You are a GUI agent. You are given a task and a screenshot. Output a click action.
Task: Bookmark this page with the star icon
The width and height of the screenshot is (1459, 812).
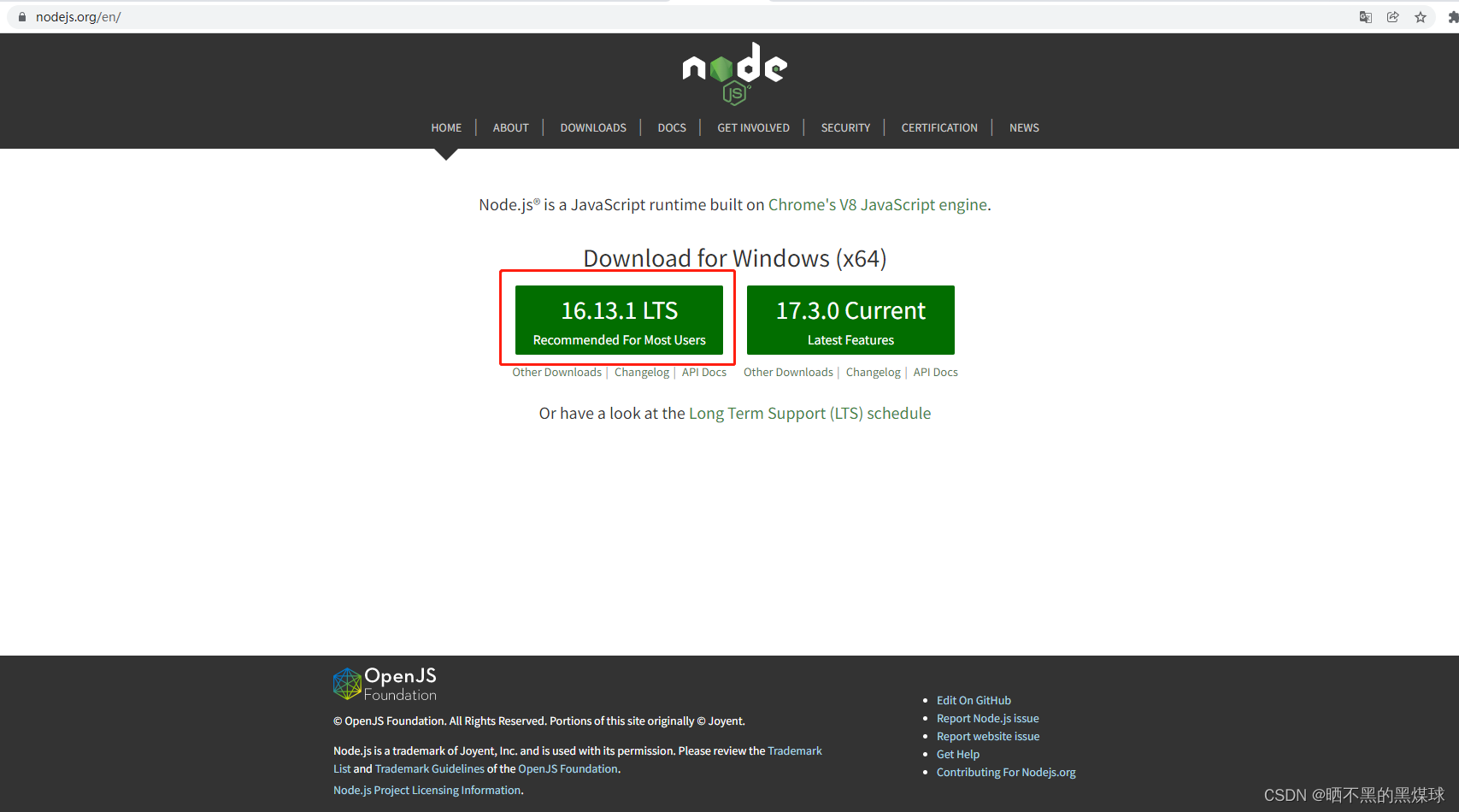point(1421,17)
